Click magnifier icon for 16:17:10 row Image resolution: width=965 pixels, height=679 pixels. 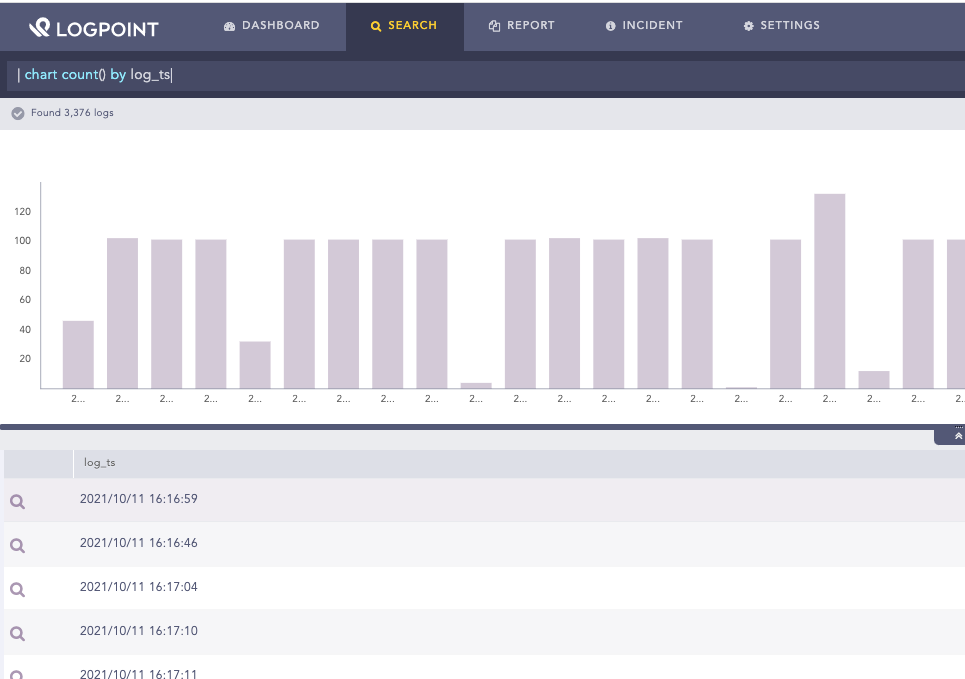17,633
